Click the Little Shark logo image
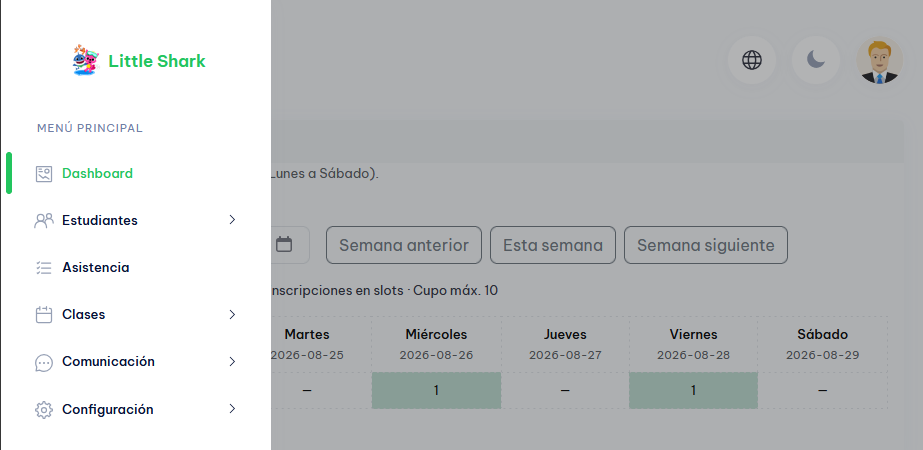Screen dimensions: 923x450 pos(86,60)
